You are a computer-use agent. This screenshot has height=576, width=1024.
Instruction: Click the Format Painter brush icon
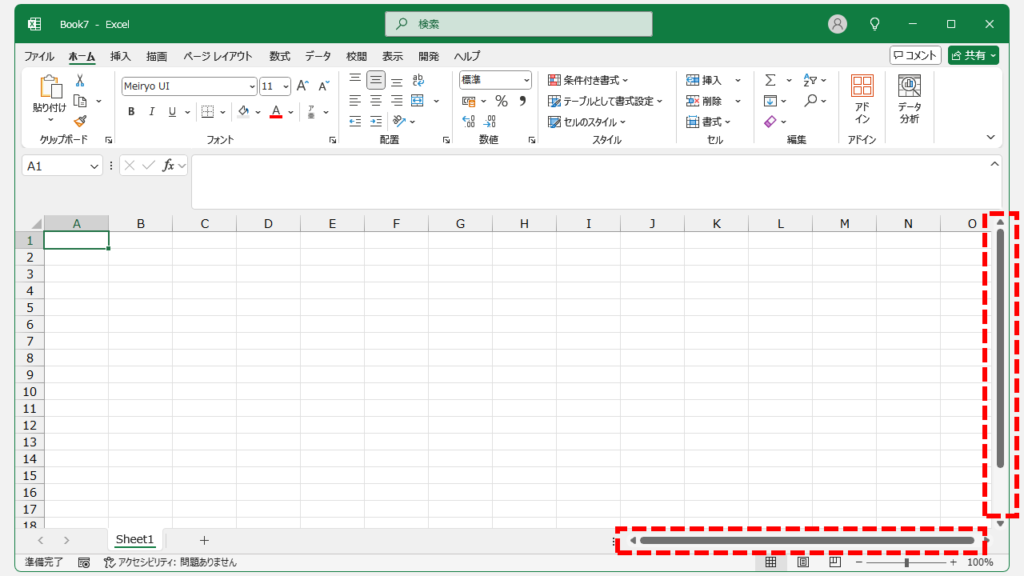point(80,121)
